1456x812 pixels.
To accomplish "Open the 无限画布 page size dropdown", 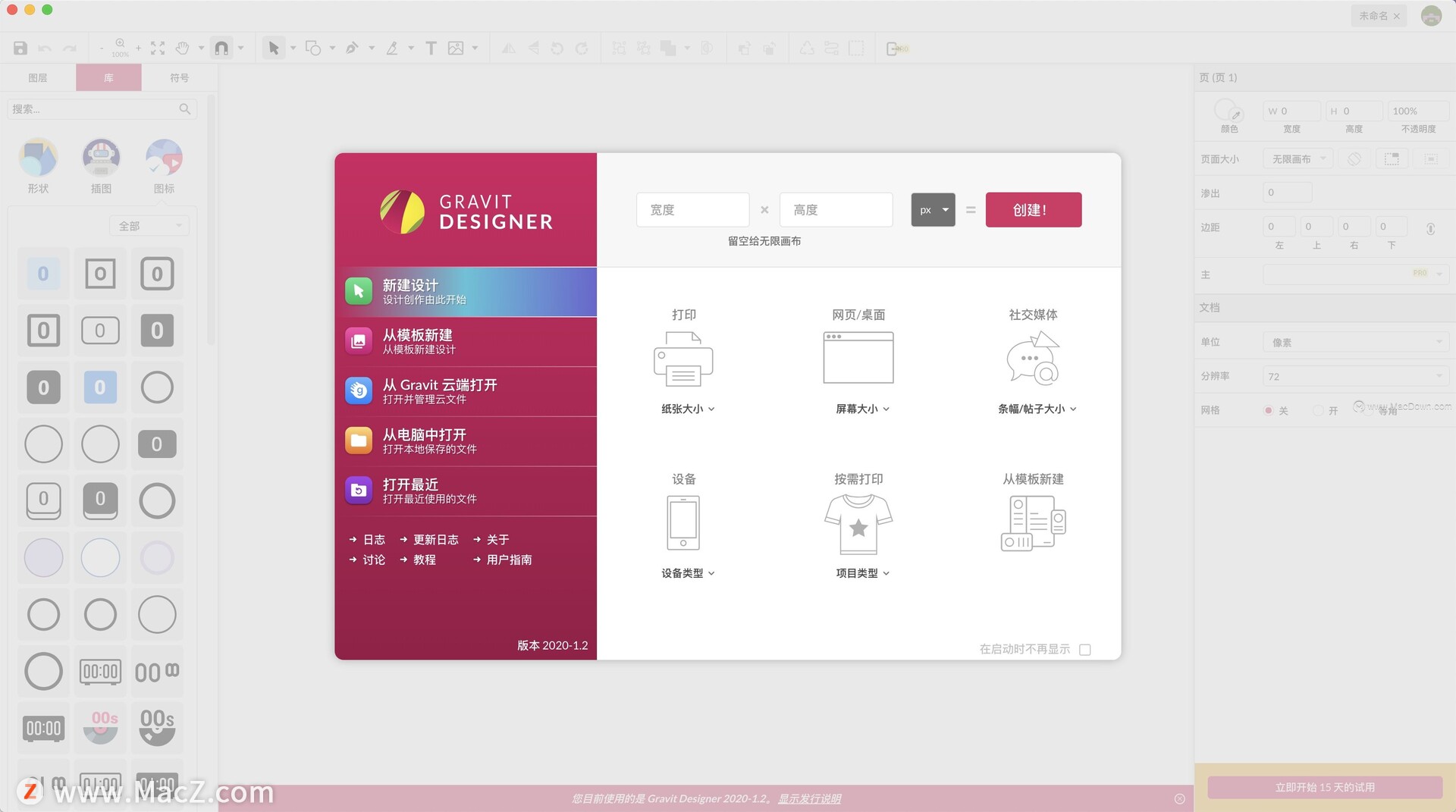I will coord(1298,159).
